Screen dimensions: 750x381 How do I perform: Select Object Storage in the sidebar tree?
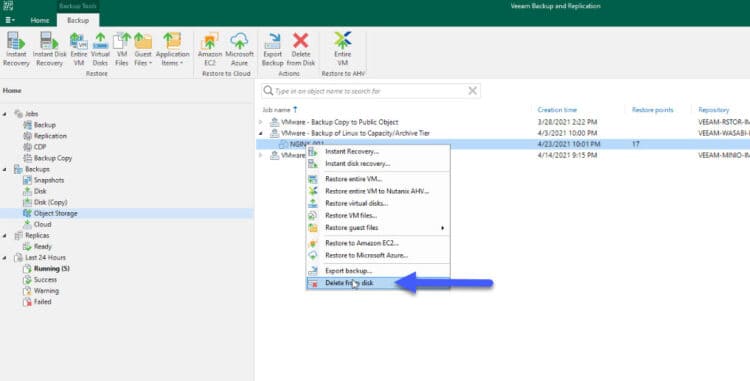click(55, 213)
